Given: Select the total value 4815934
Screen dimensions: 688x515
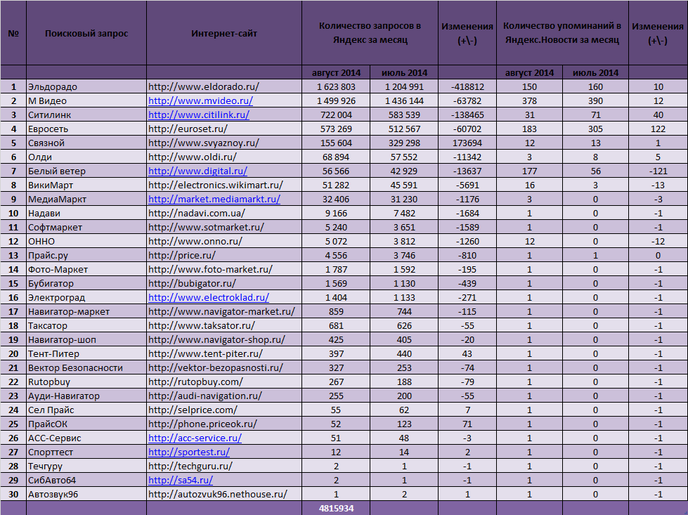Looking at the screenshot, I should [x=336, y=508].
